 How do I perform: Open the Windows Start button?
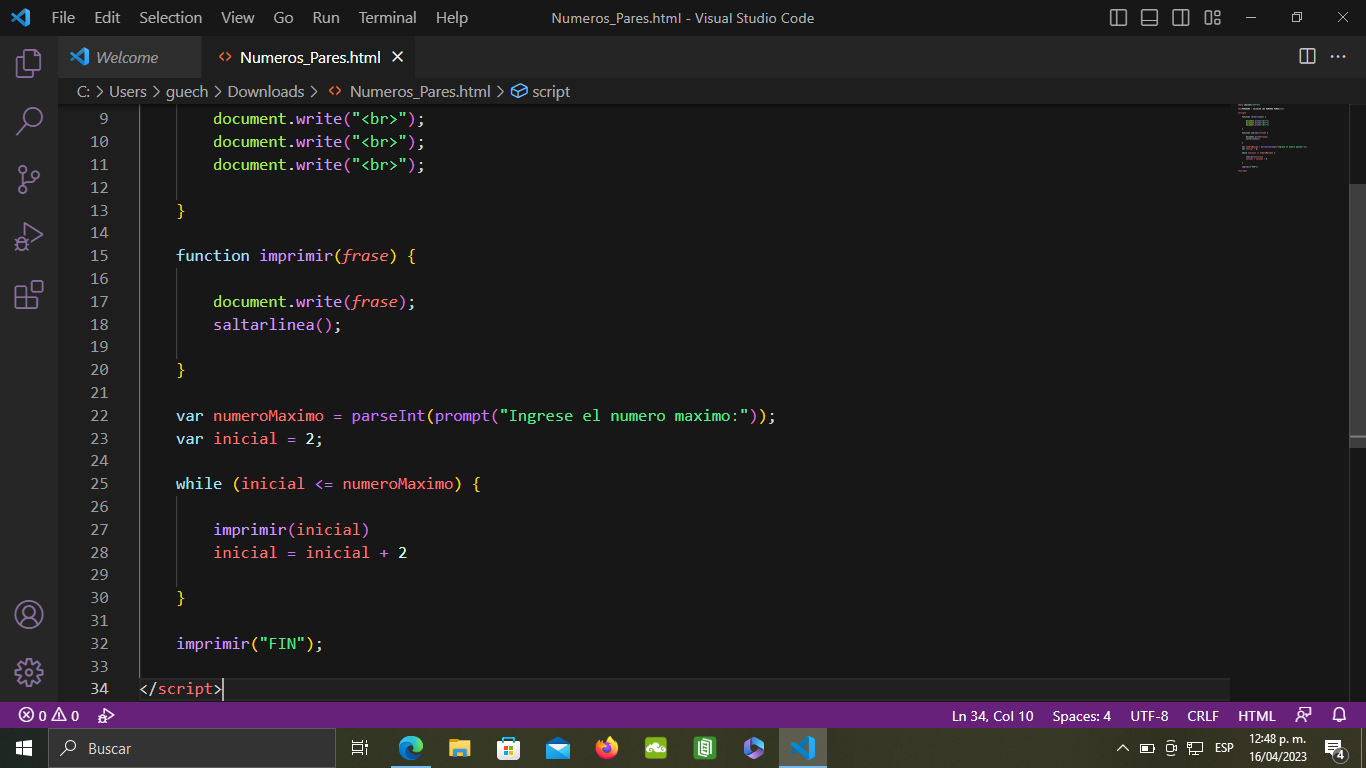pyautogui.click(x=24, y=748)
